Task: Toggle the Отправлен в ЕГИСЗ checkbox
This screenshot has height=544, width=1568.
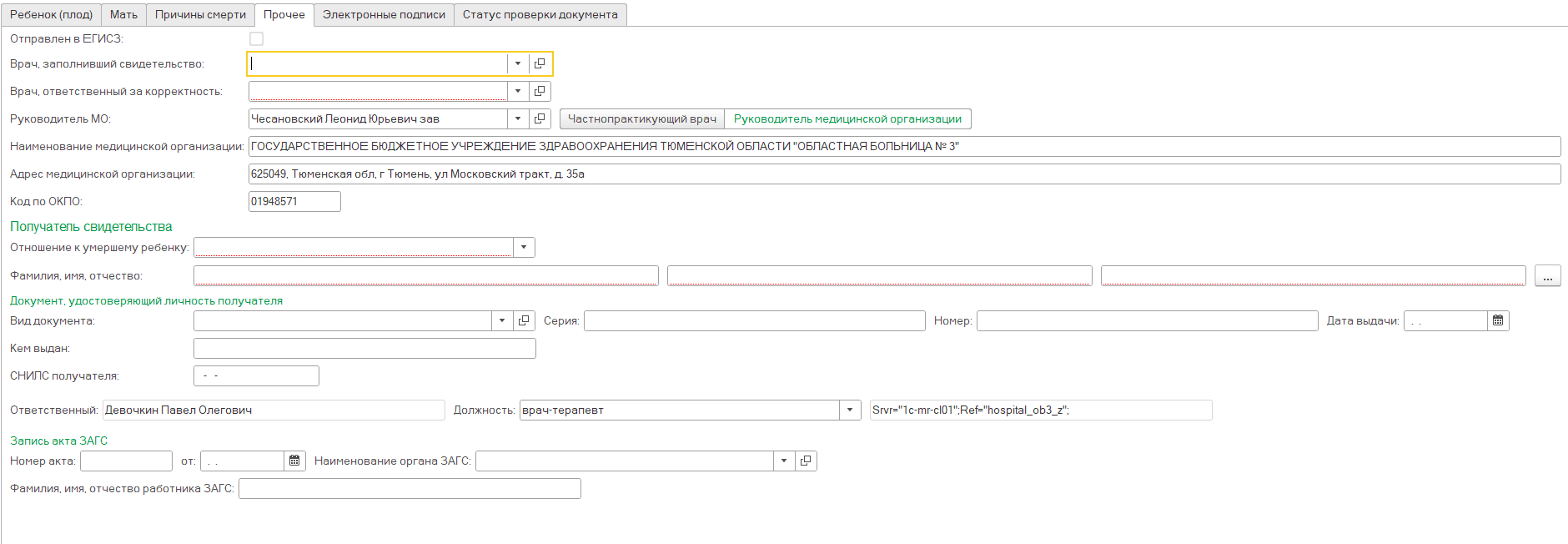Action: tap(256, 39)
